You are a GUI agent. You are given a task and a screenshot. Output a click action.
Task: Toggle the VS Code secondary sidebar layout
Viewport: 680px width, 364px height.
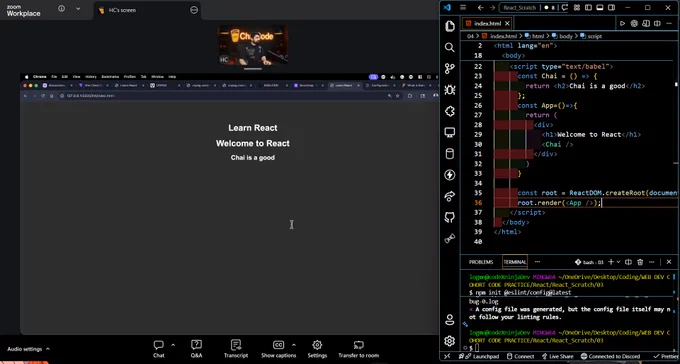(x=611, y=7)
